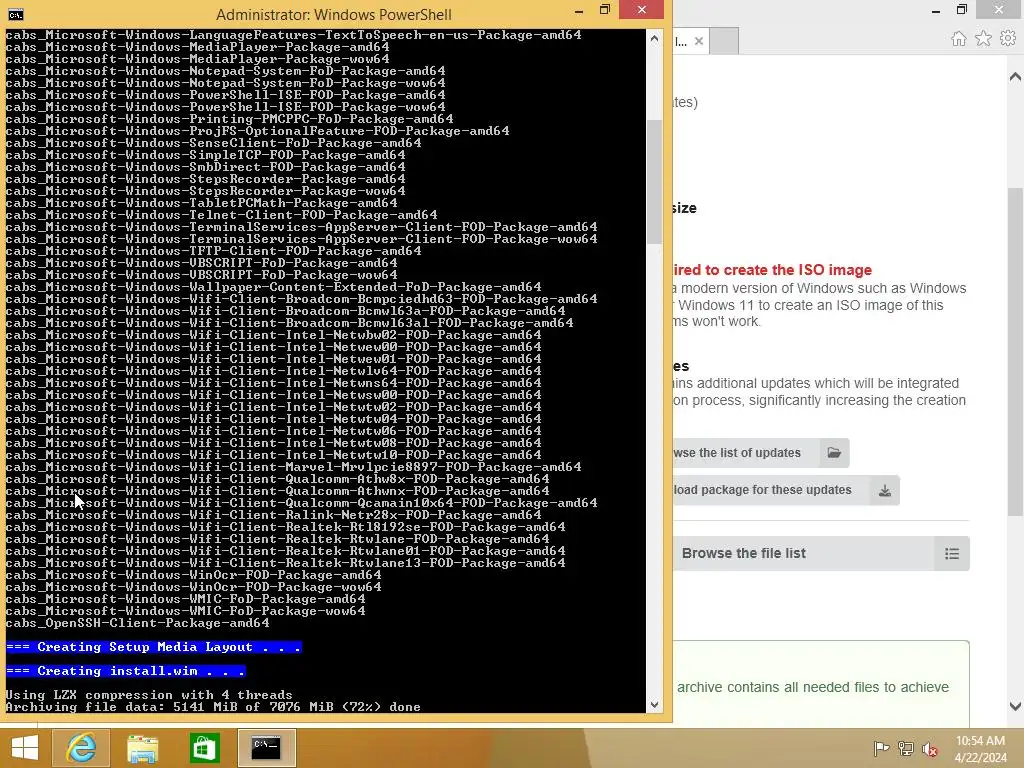Click the WinOcr-FOD-Package-amd64 line
This screenshot has height=768, width=1024.
(x=193, y=575)
